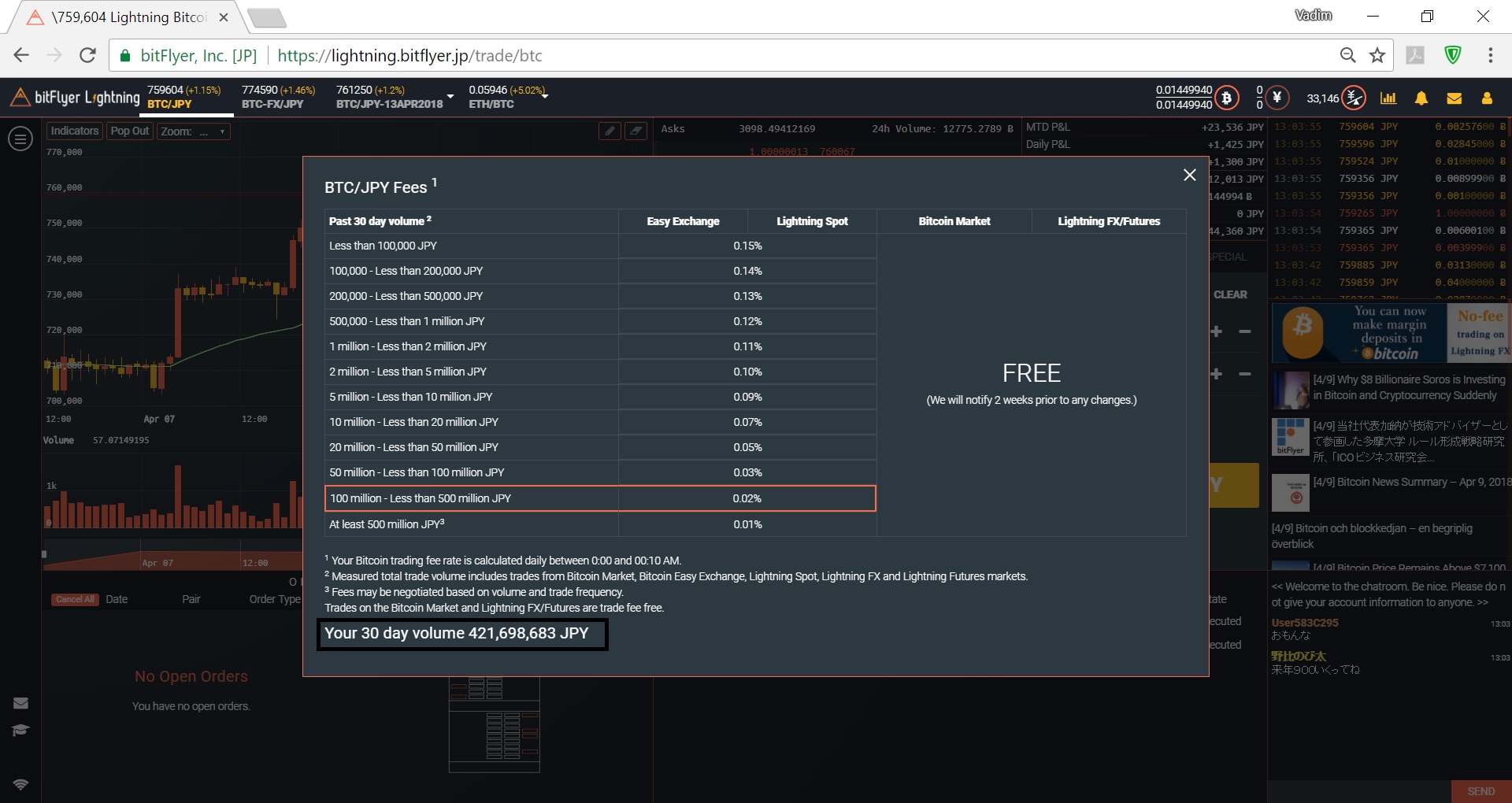Screen dimensions: 1512x803
Task: Open the Zoom dropdown above the chart
Action: coord(193,131)
